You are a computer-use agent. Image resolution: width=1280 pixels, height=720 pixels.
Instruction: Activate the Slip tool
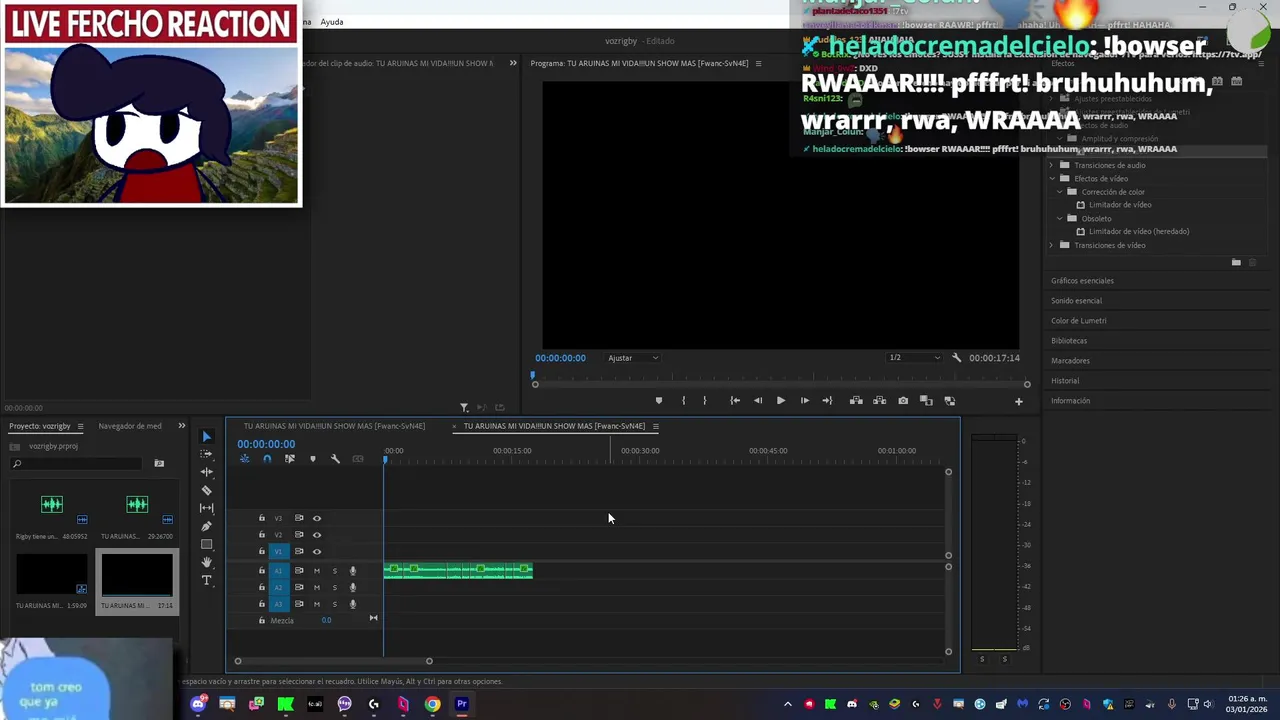click(207, 508)
